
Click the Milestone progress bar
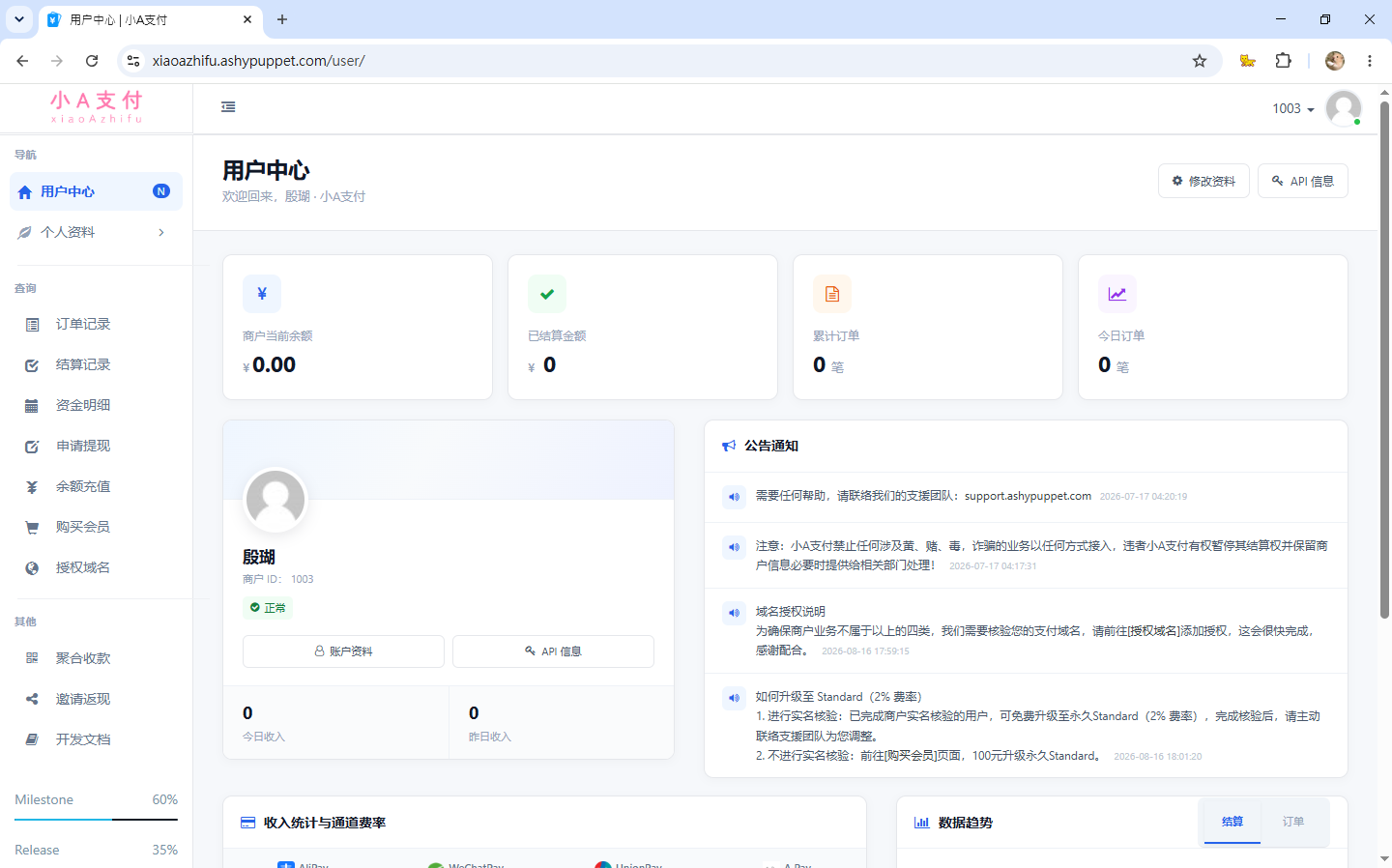point(96,820)
